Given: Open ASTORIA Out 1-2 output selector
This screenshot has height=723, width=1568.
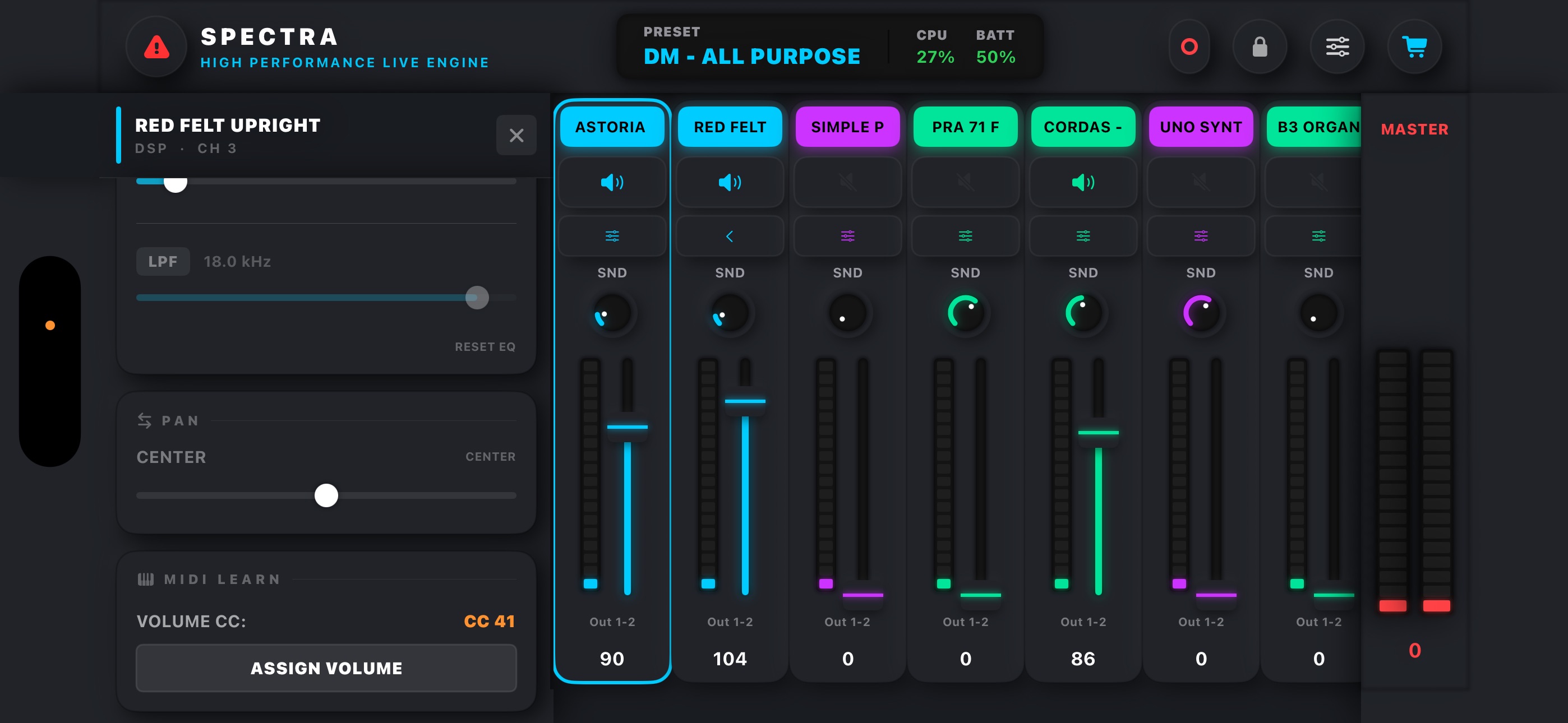Looking at the screenshot, I should click(612, 622).
